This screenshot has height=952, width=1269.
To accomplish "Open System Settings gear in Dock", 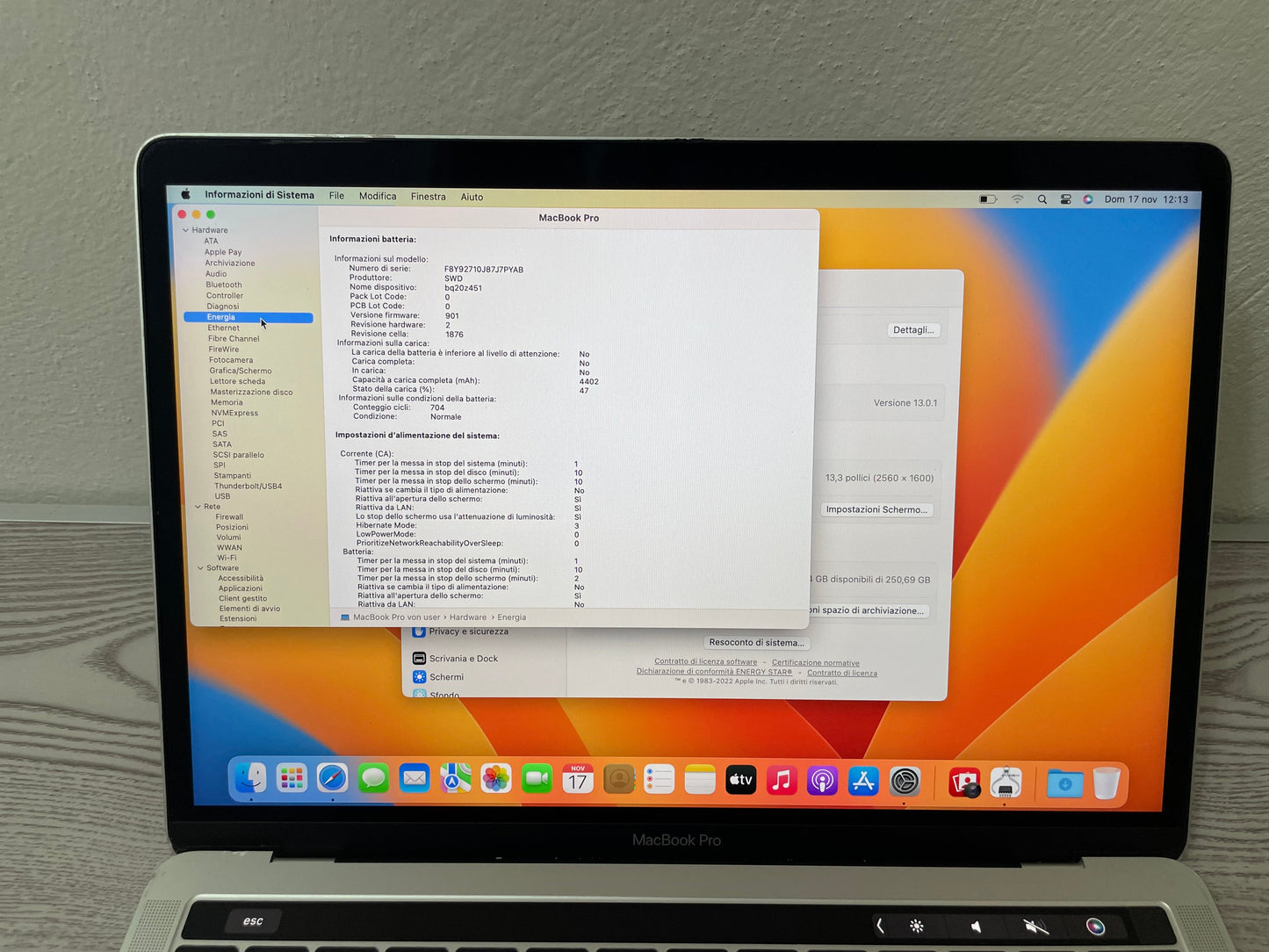I will tap(905, 781).
